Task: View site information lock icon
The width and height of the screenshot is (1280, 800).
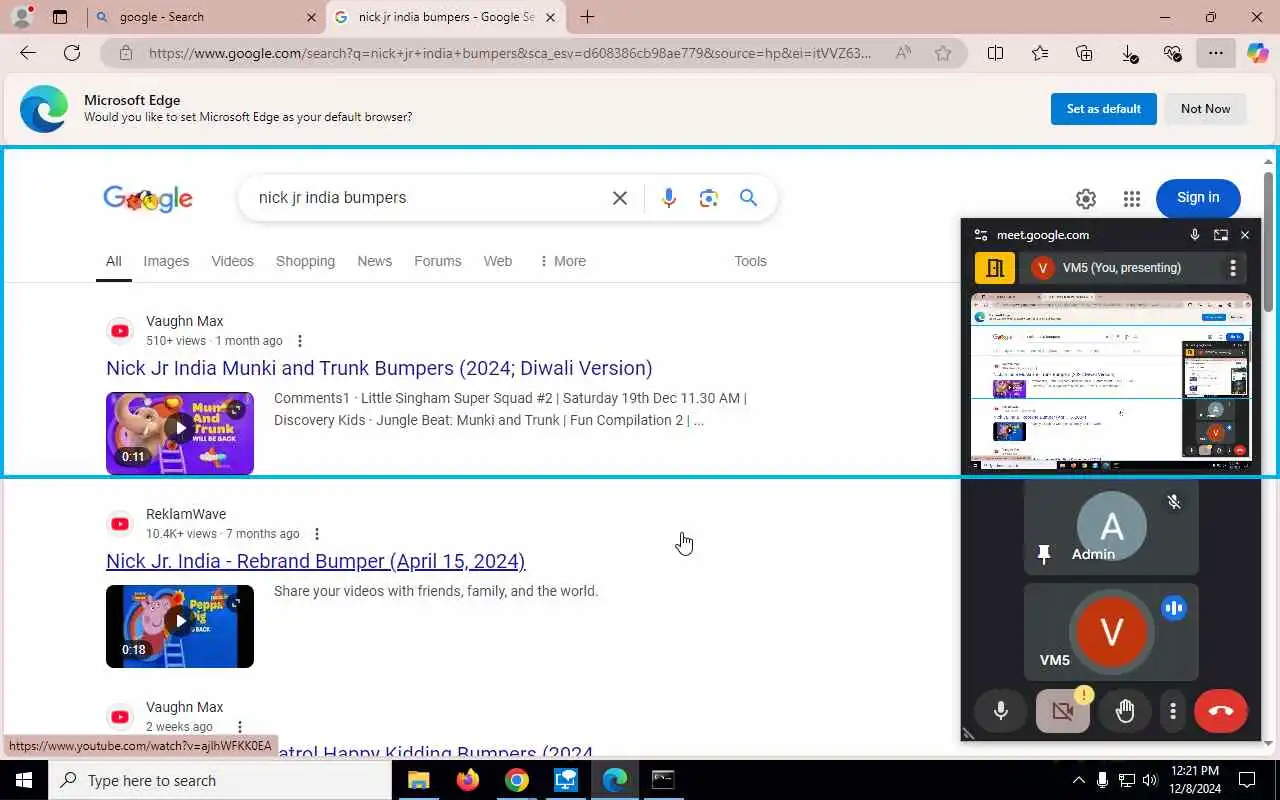Action: (124, 53)
